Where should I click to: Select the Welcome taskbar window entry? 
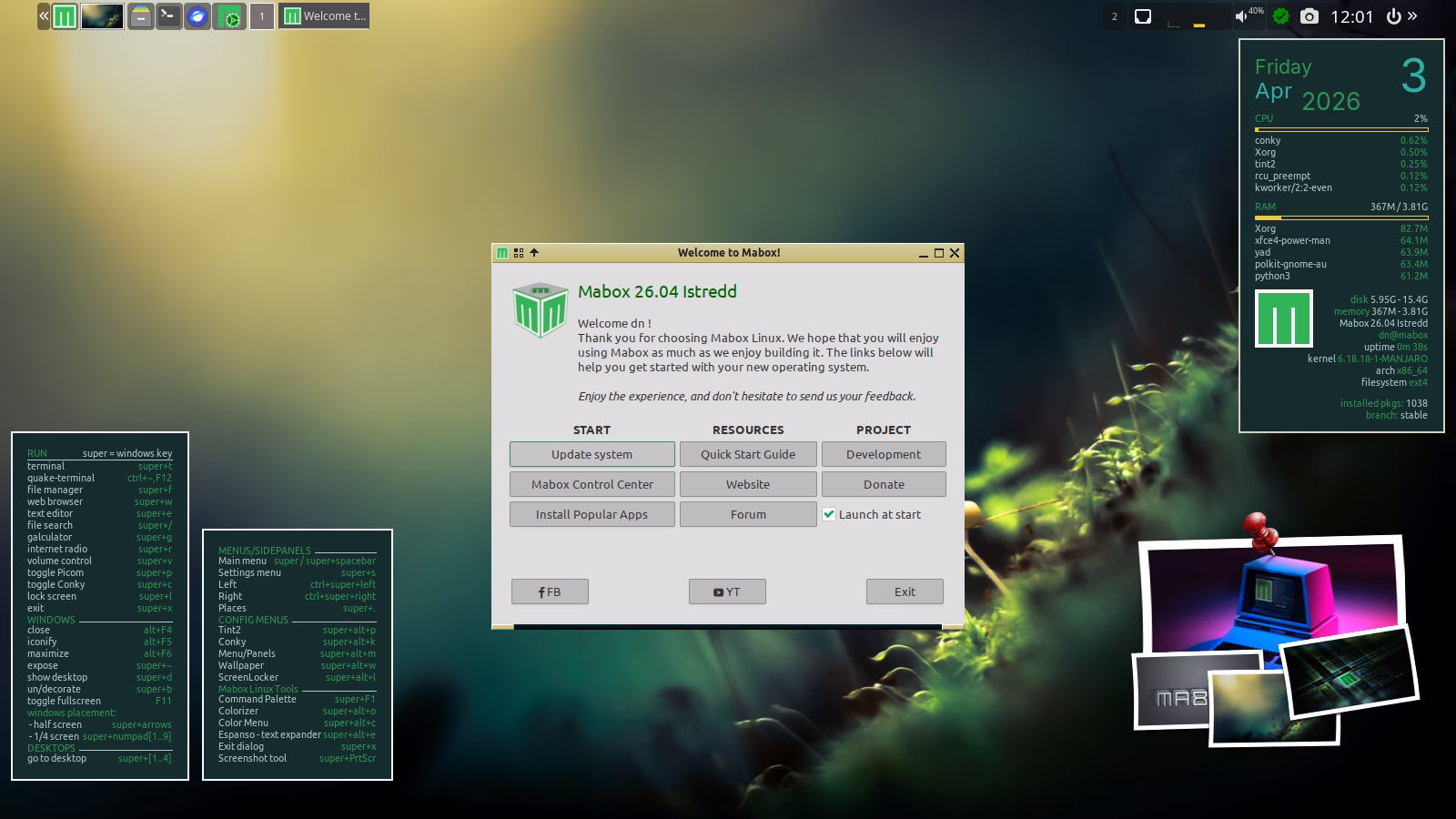point(324,16)
